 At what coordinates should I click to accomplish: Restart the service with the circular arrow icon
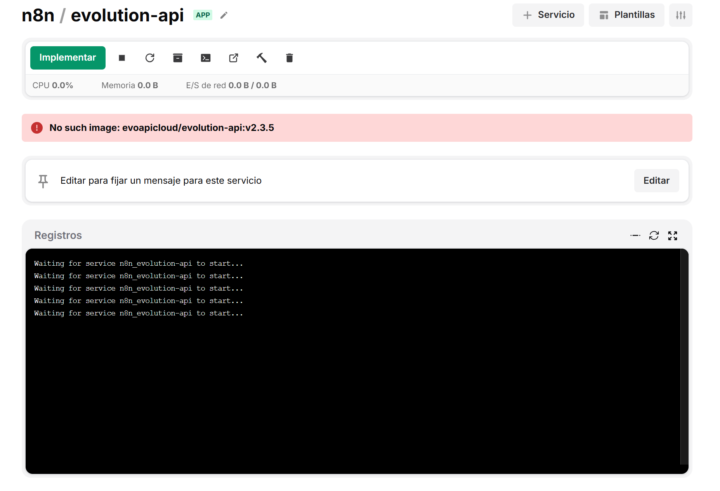pyautogui.click(x=150, y=58)
